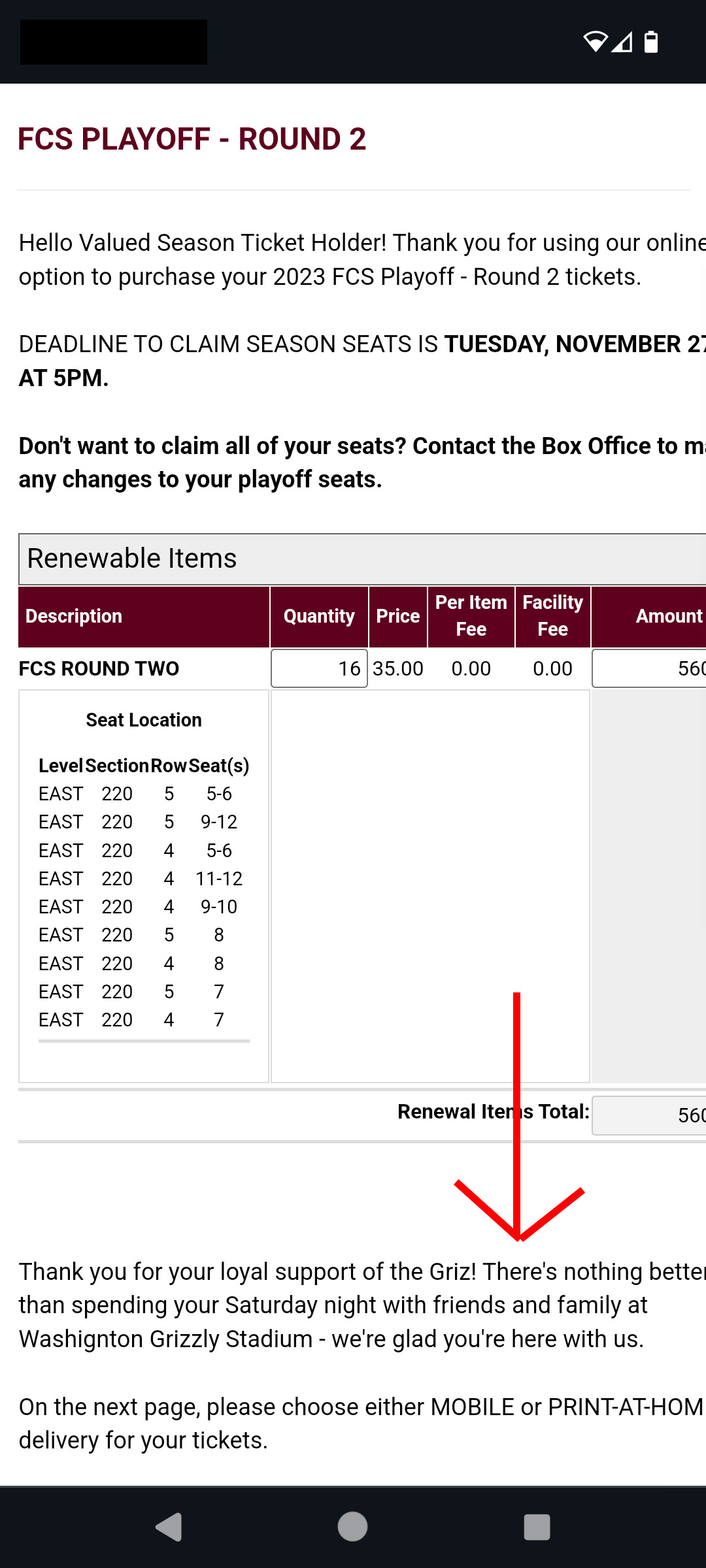Click the Amount field for FCS Round Two
This screenshot has width=706, height=1568.
click(x=649, y=668)
